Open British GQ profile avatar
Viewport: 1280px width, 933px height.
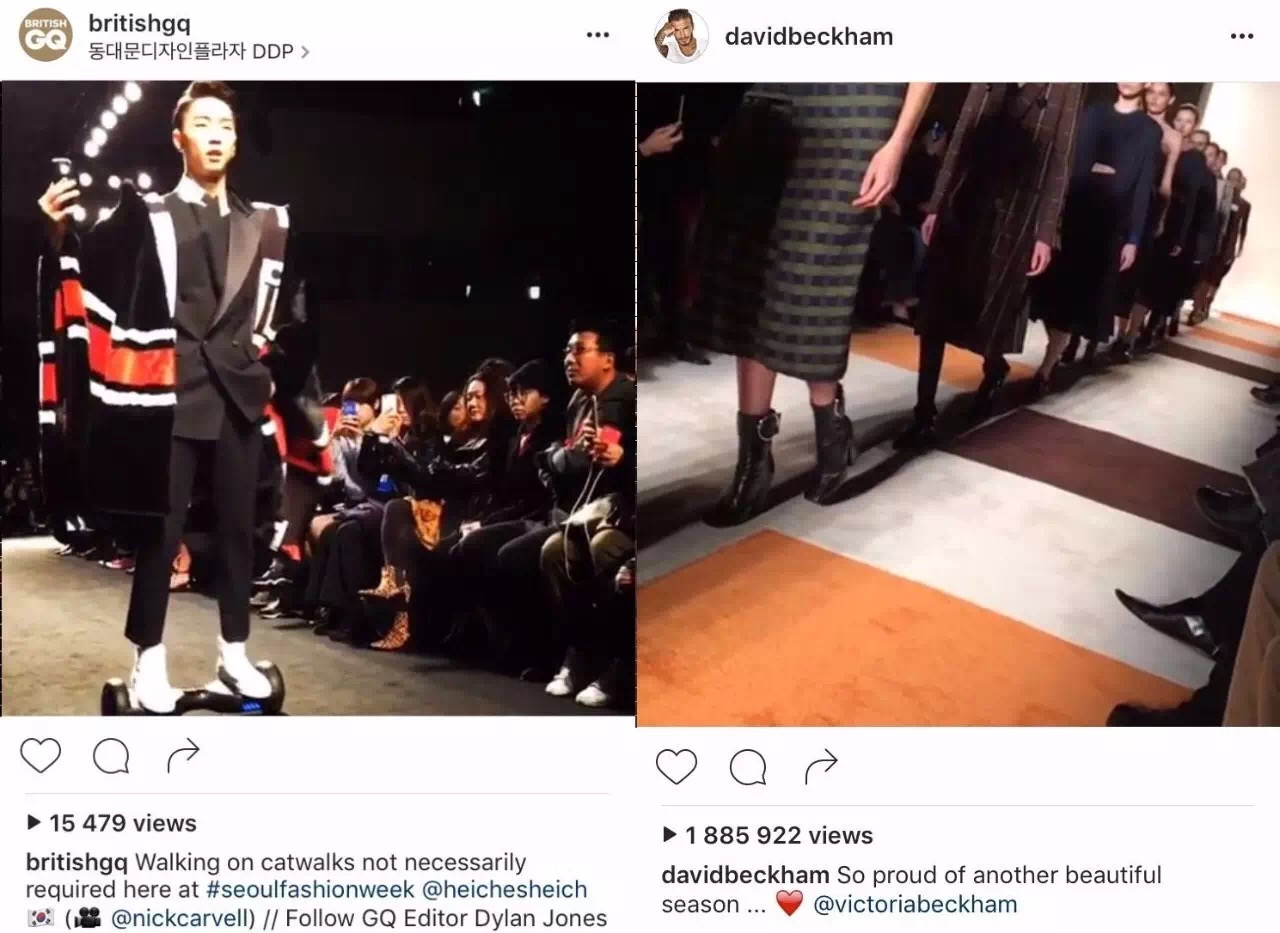[x=45, y=35]
